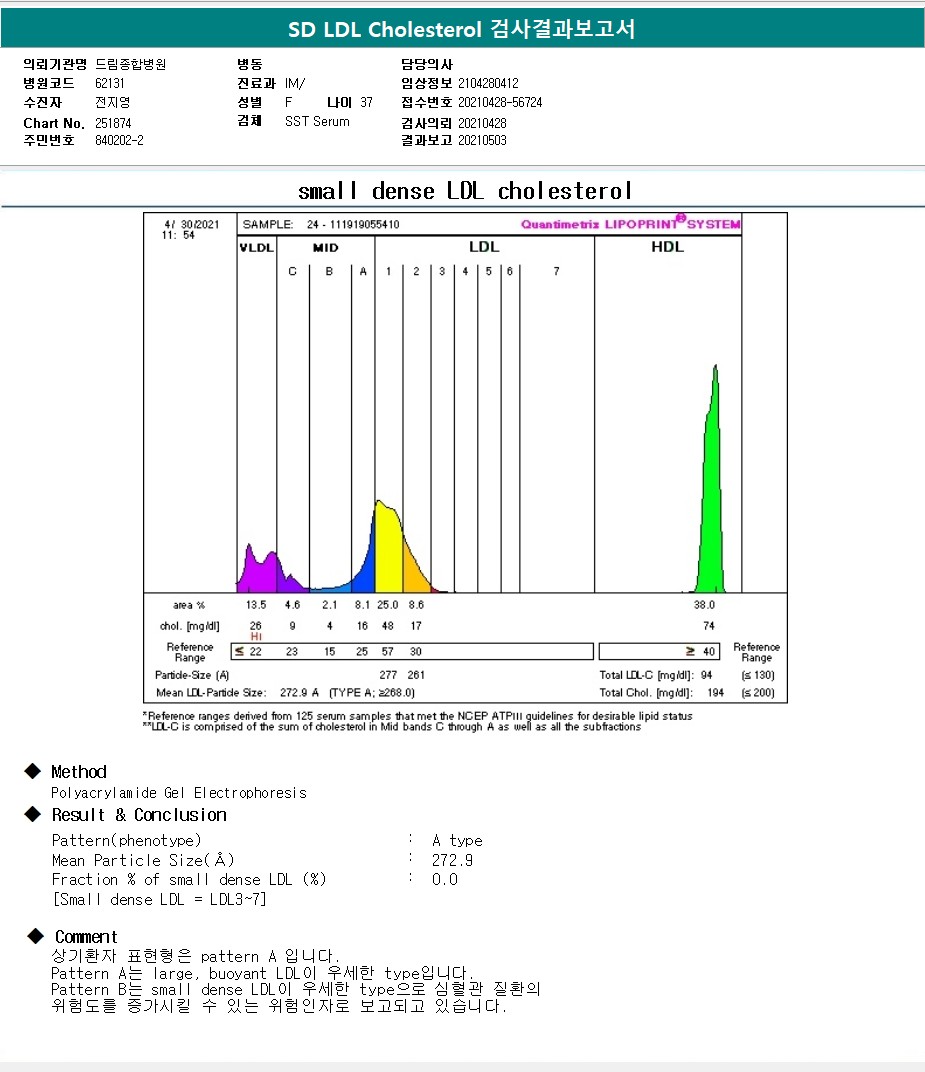Image resolution: width=925 pixels, height=1072 pixels.
Task: Click the footnote starting '*Reference ranges derived'
Action: pos(417,716)
